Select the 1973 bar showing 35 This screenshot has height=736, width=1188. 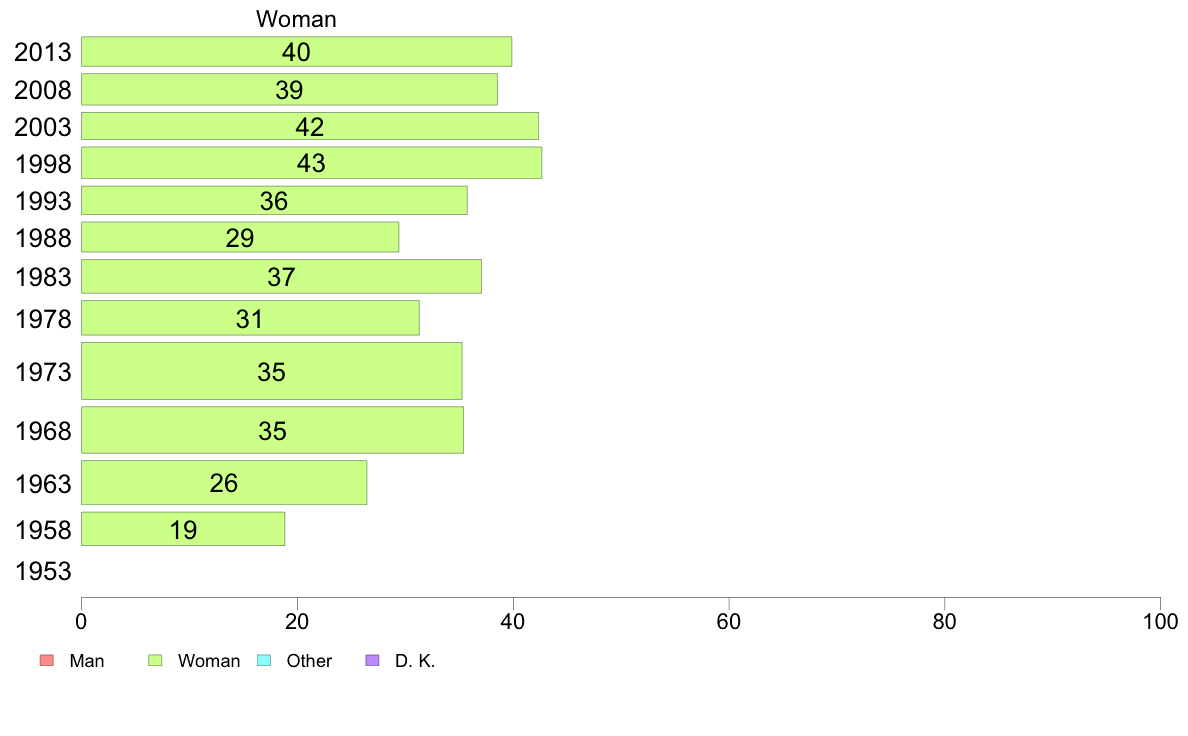point(271,371)
